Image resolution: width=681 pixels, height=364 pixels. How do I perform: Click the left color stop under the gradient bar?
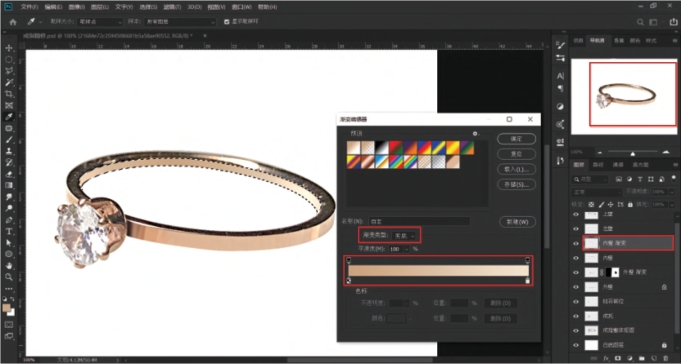[349, 281]
